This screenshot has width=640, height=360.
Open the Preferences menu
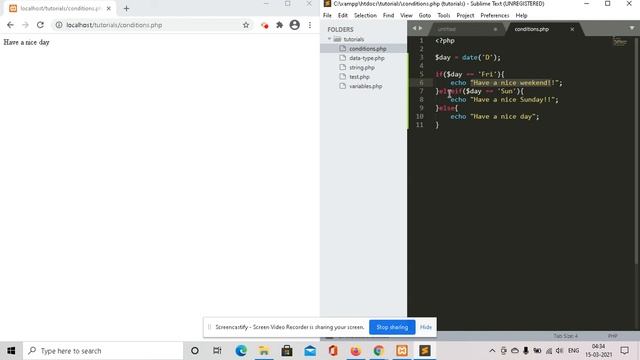pos(495,16)
